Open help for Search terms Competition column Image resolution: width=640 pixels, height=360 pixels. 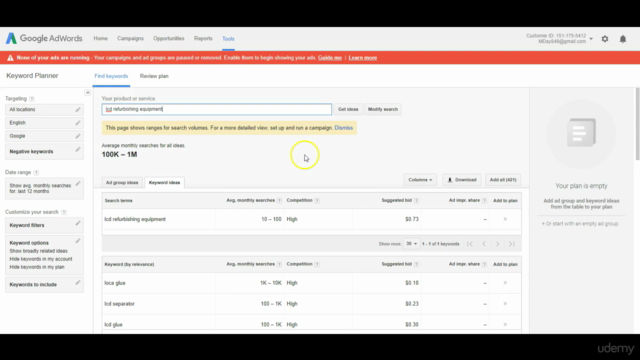point(317,200)
